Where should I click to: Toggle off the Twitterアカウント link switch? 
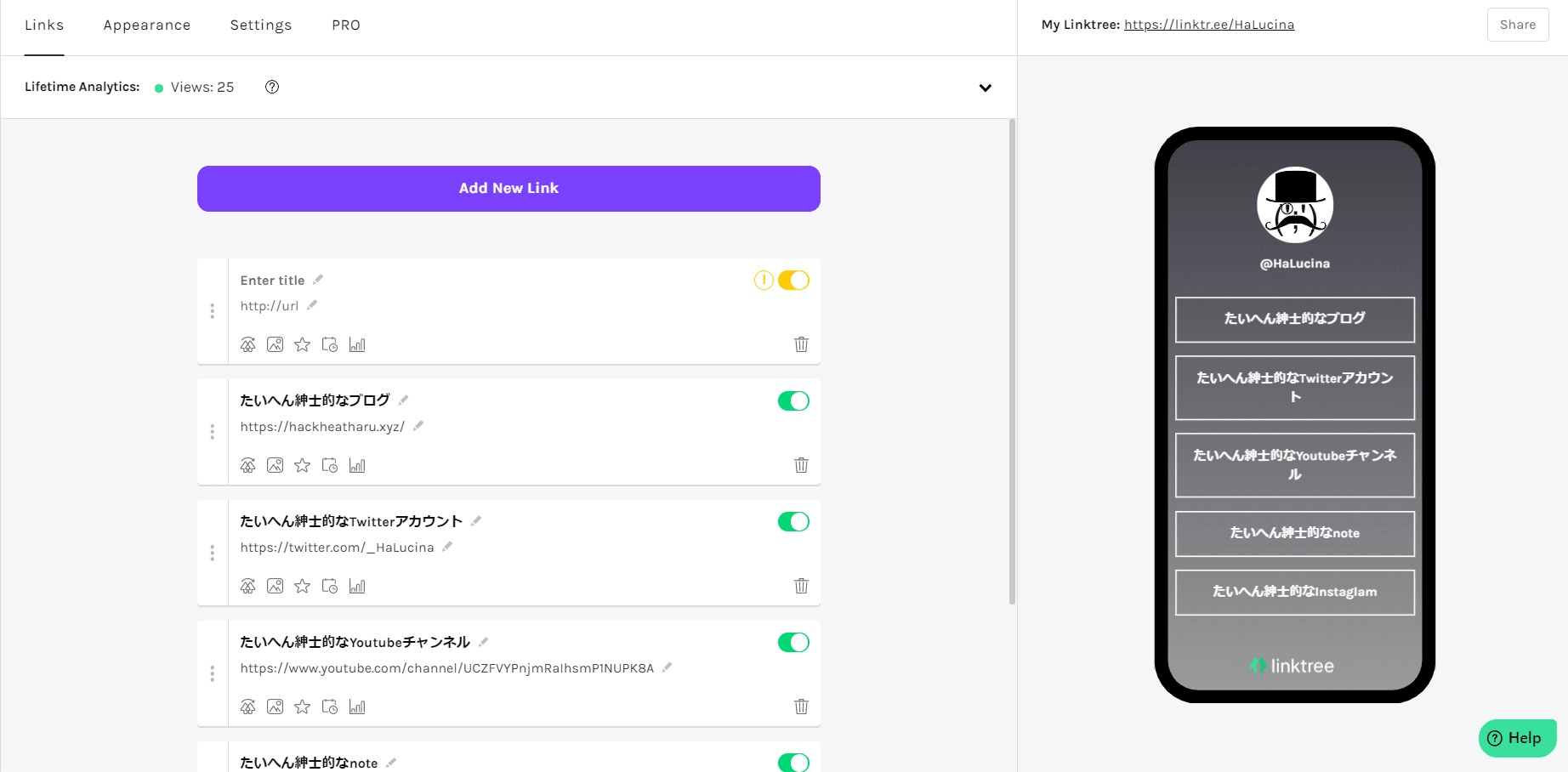pyautogui.click(x=793, y=521)
